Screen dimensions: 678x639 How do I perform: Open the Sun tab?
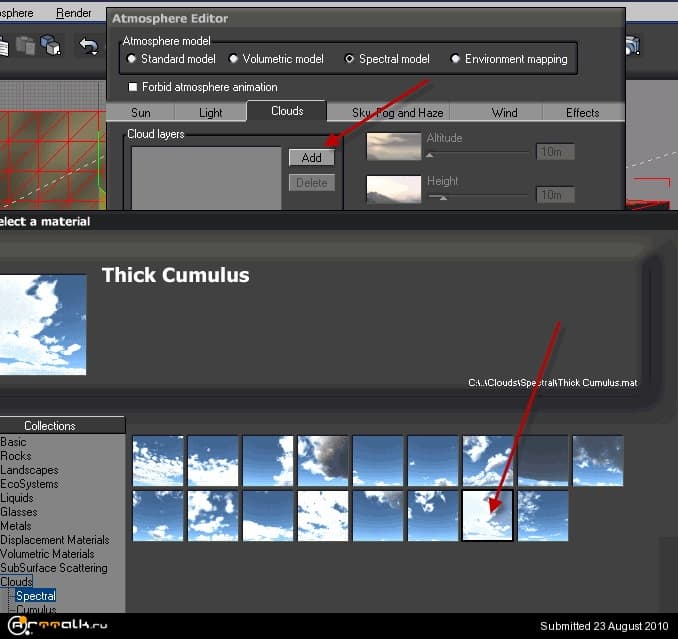coord(141,113)
